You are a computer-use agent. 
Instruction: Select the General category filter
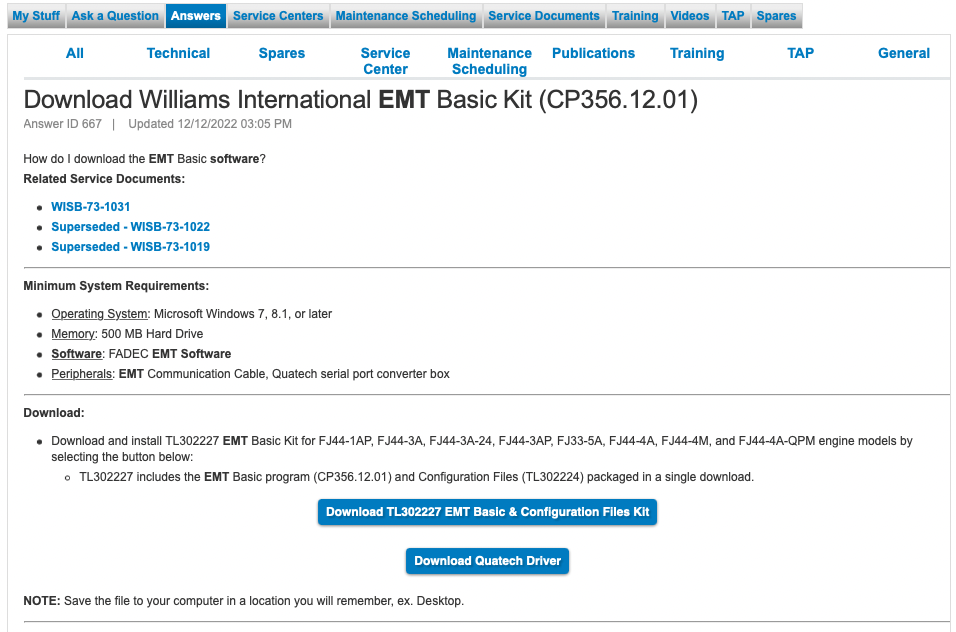(x=904, y=53)
